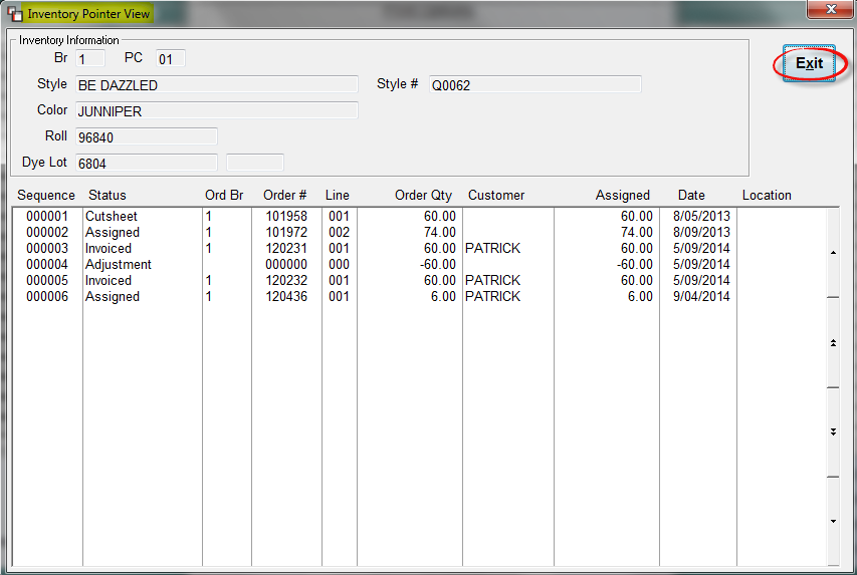Click the Dye Lot field 6804
857x575 pixels.
146,163
